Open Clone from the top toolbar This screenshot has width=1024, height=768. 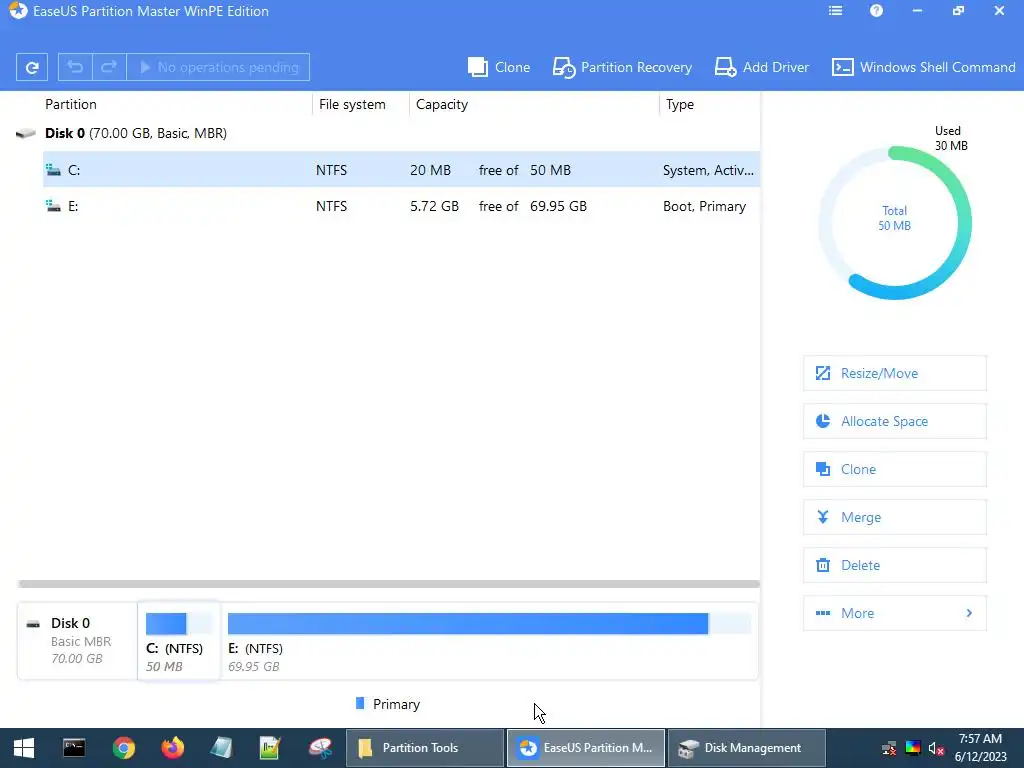point(499,67)
